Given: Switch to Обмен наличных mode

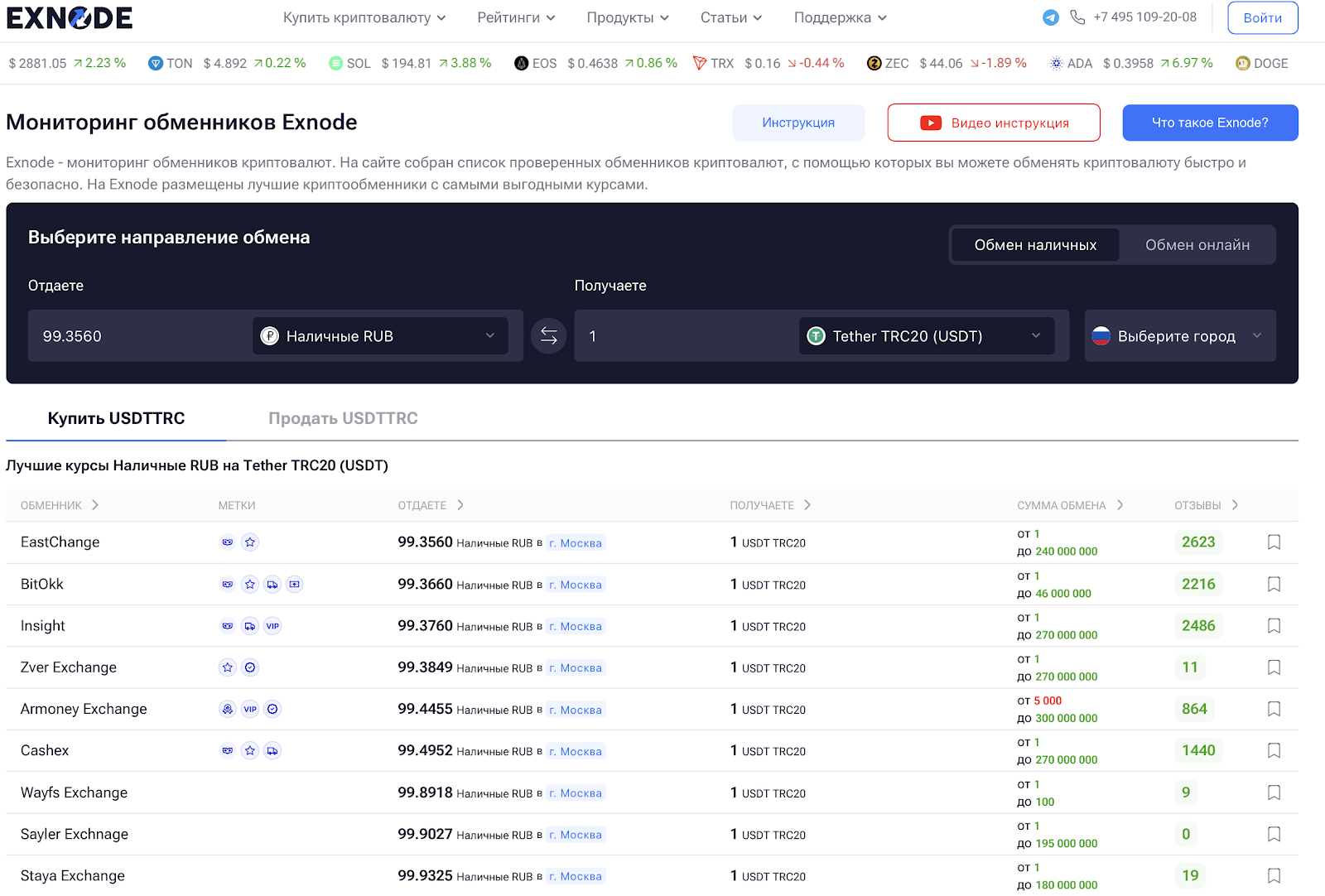Looking at the screenshot, I should pos(1035,245).
